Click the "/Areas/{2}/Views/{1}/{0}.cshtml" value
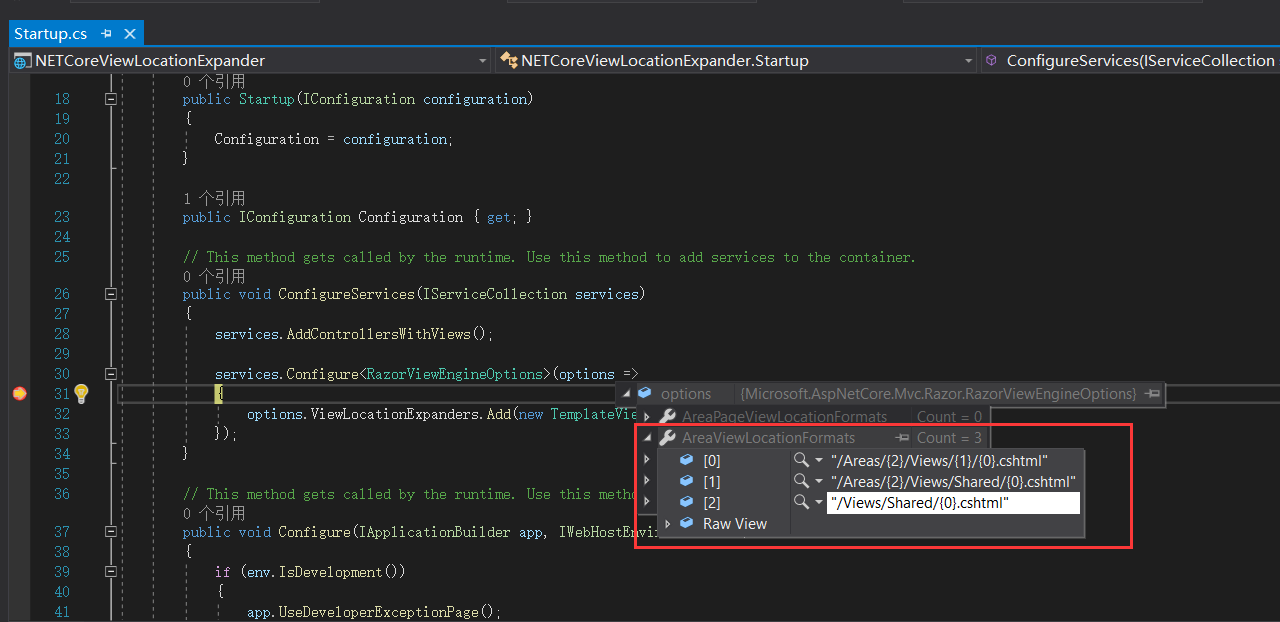 pos(939,460)
